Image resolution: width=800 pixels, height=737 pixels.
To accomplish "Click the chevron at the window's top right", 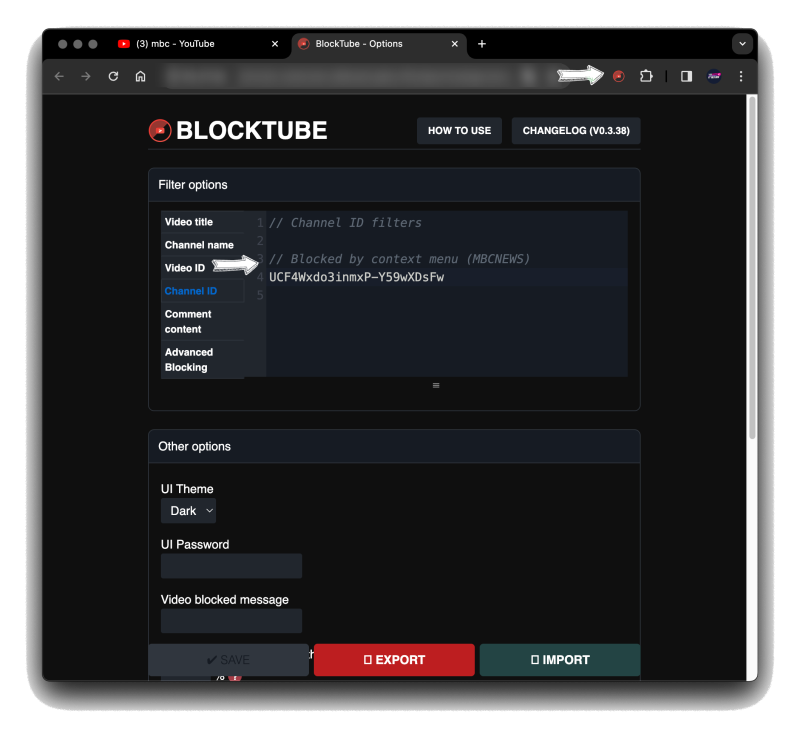I will tap(742, 43).
